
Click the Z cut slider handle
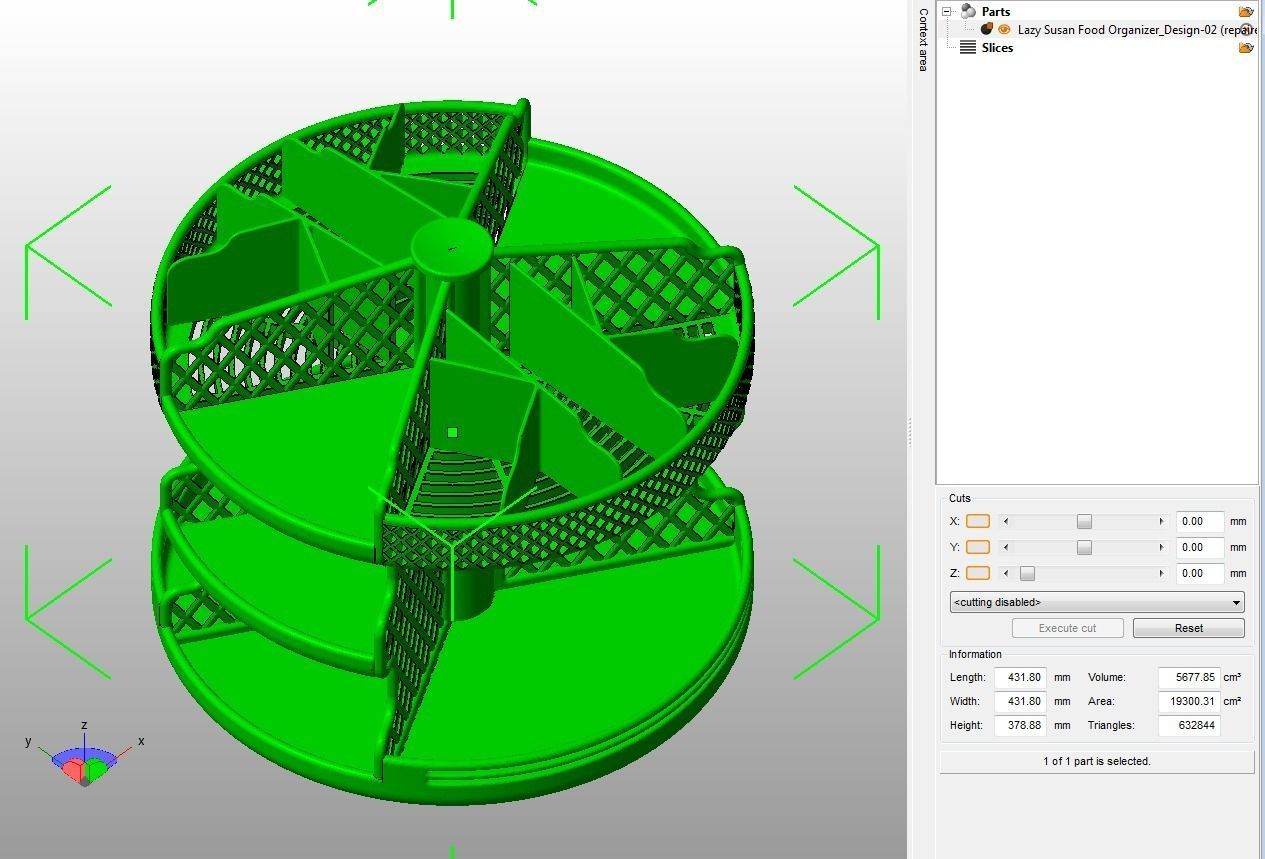tap(1027, 573)
